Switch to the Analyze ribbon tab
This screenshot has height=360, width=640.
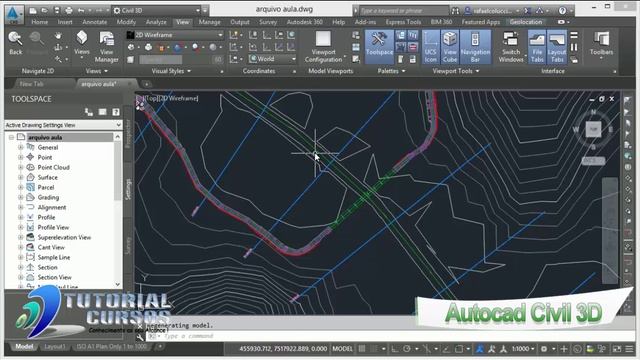(x=156, y=22)
